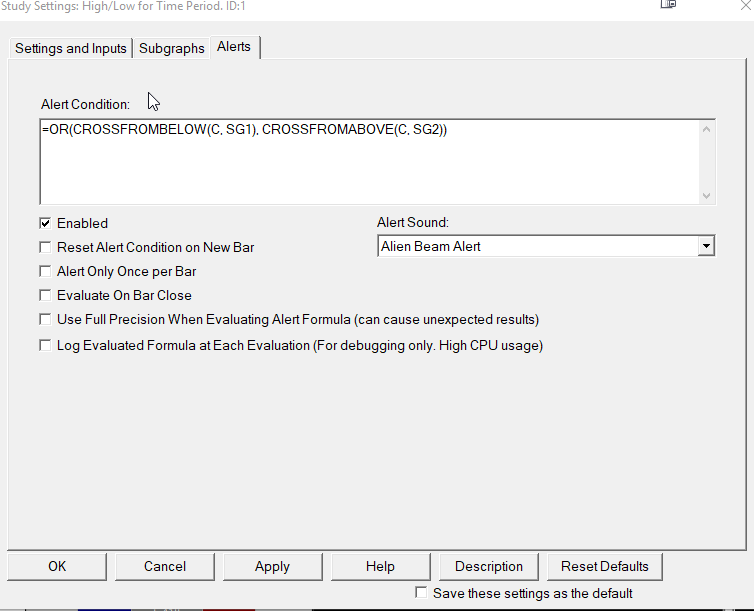Tick Save these settings as the default
754x611 pixels.
421,593
